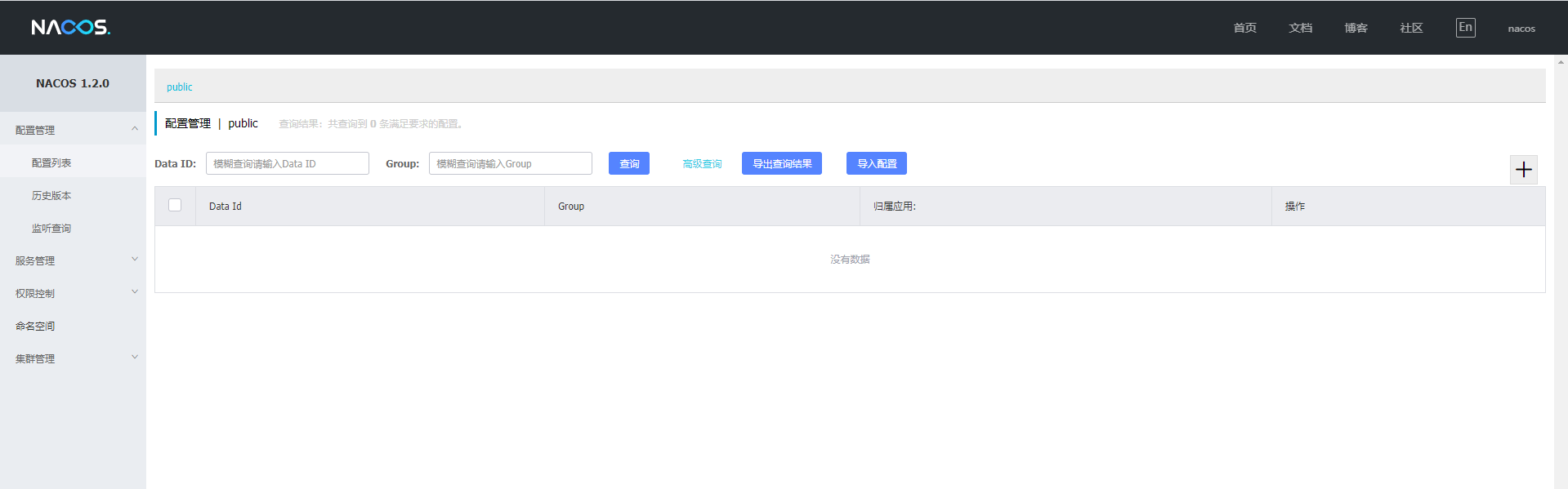Click the 归属应用 column header
Screen dimensions: 1568x489
[1066, 206]
